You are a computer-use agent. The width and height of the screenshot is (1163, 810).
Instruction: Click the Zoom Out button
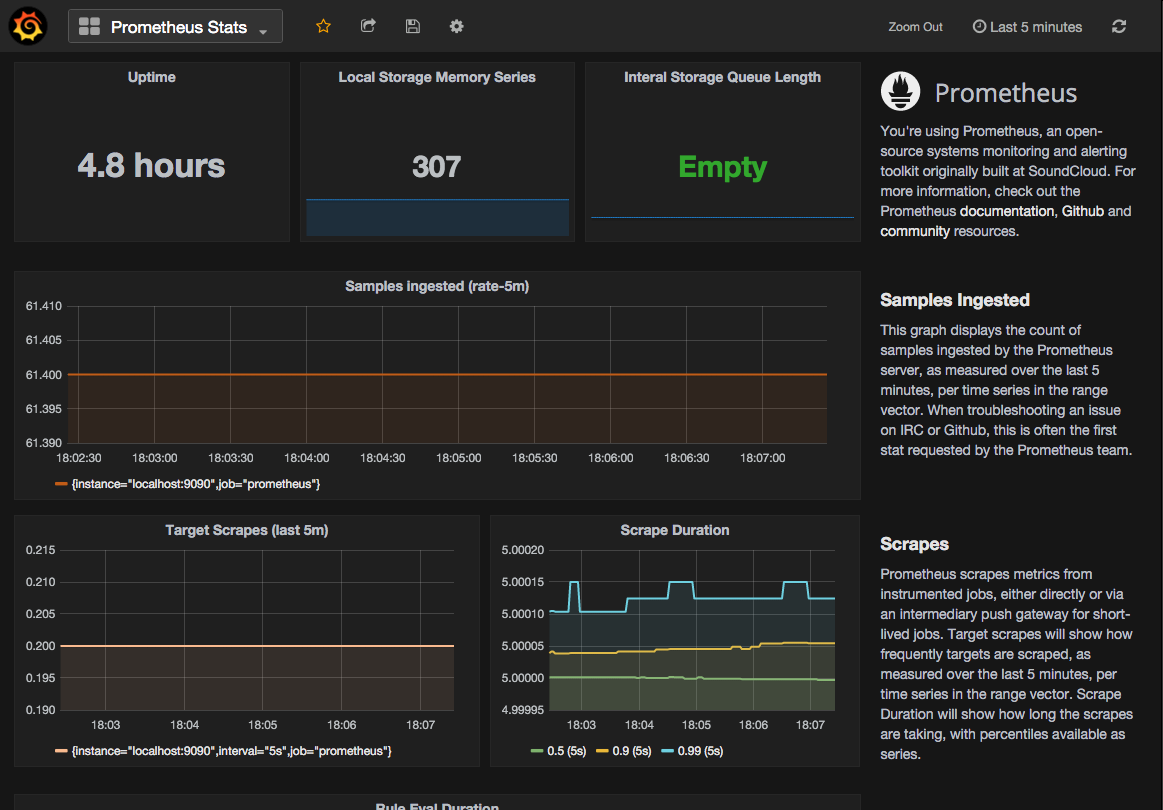[x=915, y=27]
